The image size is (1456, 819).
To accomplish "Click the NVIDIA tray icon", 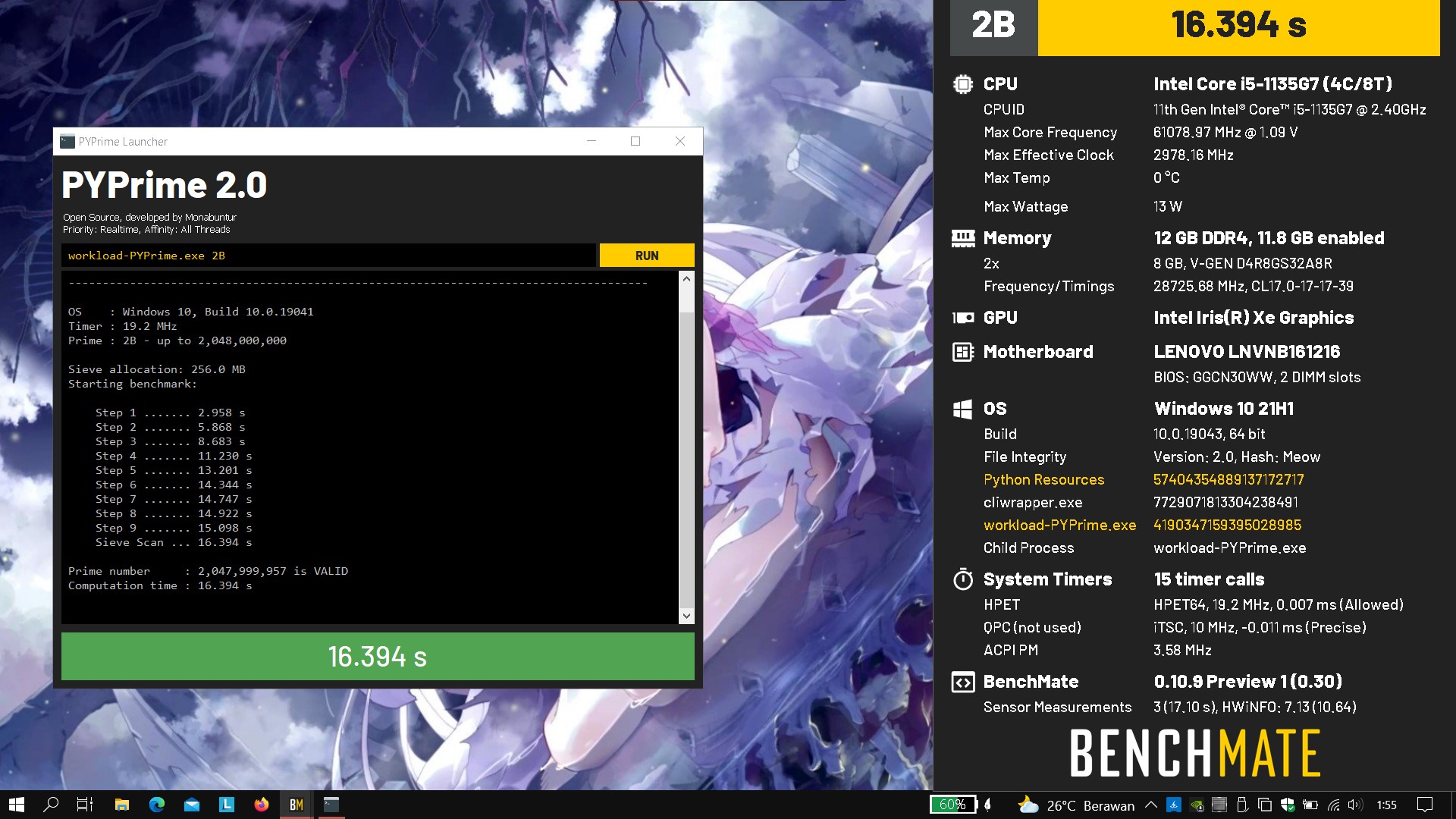I will 1197,805.
